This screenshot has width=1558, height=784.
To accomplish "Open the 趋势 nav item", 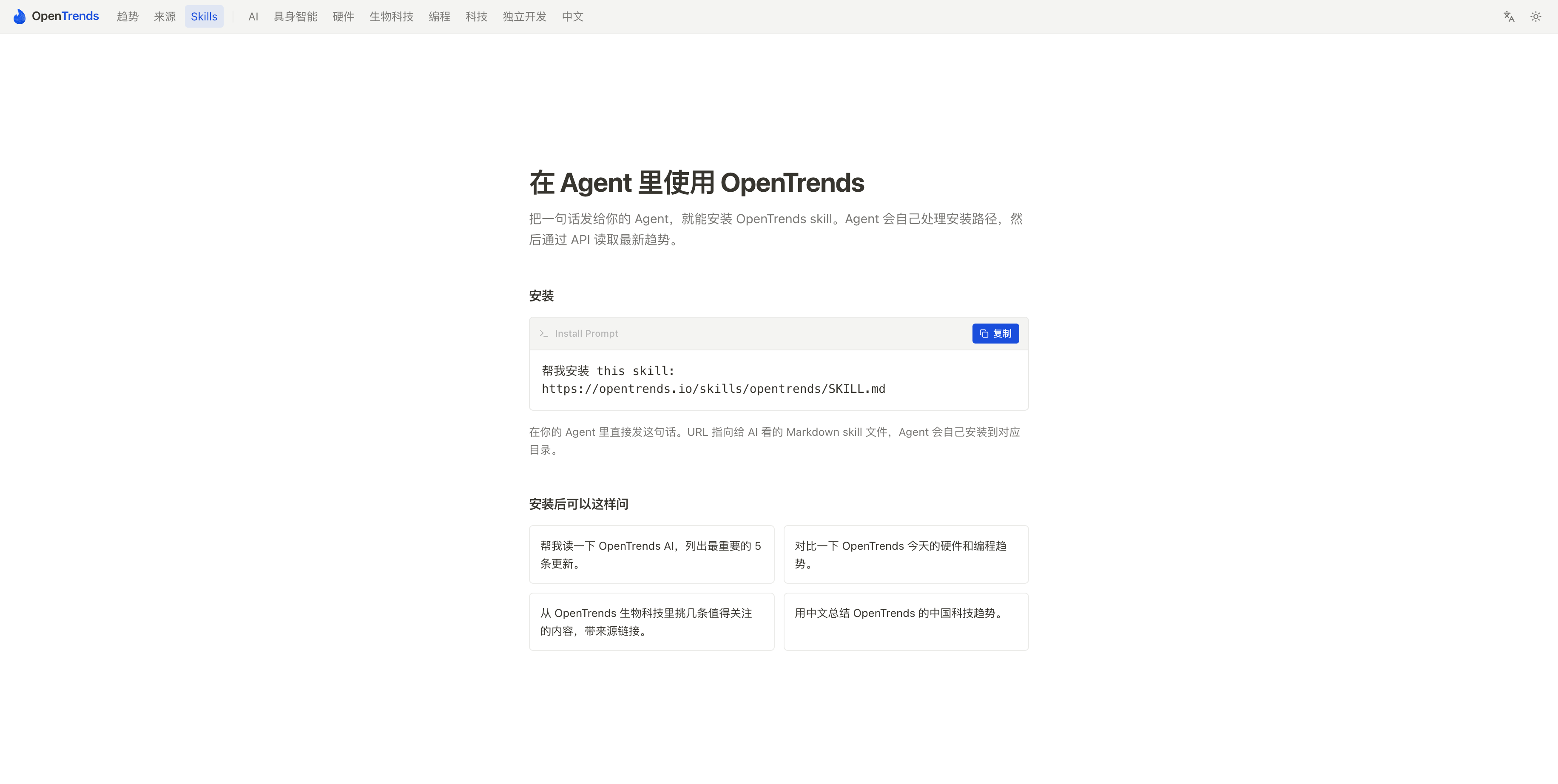I will click(128, 16).
